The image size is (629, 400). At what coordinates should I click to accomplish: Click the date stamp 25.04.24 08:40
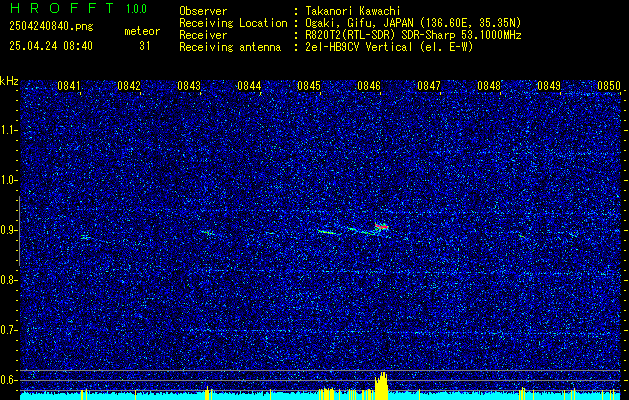[51, 46]
